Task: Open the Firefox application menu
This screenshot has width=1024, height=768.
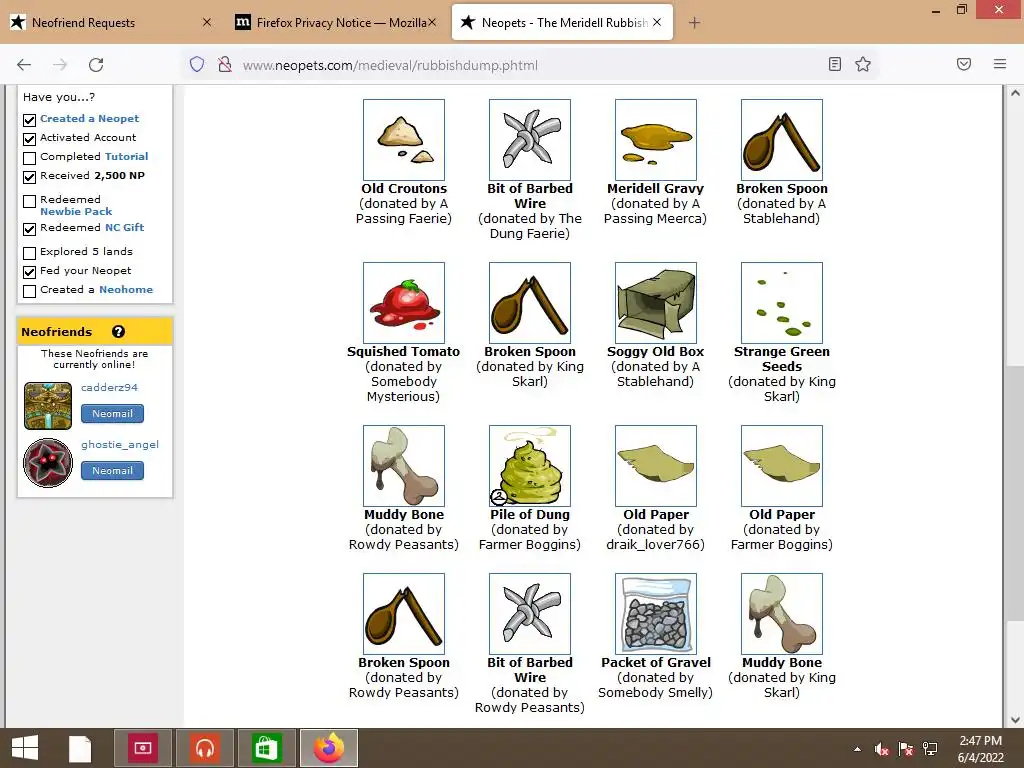Action: [x=1000, y=64]
